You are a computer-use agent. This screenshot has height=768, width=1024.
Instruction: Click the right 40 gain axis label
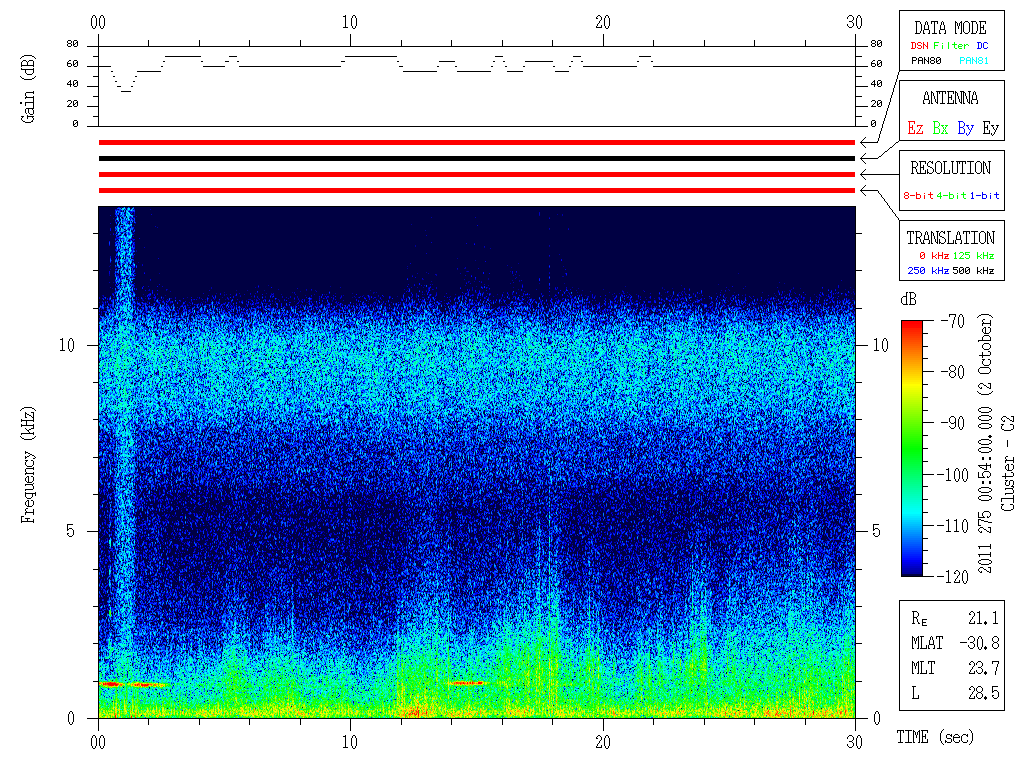coord(876,84)
